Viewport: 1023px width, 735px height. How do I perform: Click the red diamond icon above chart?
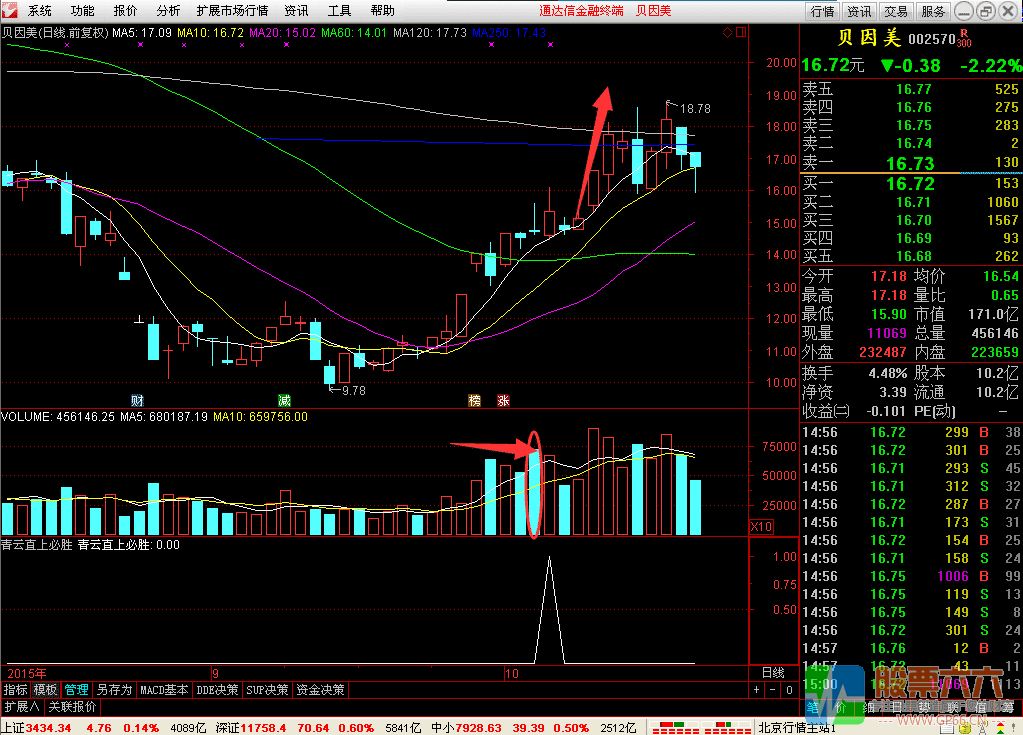727,33
